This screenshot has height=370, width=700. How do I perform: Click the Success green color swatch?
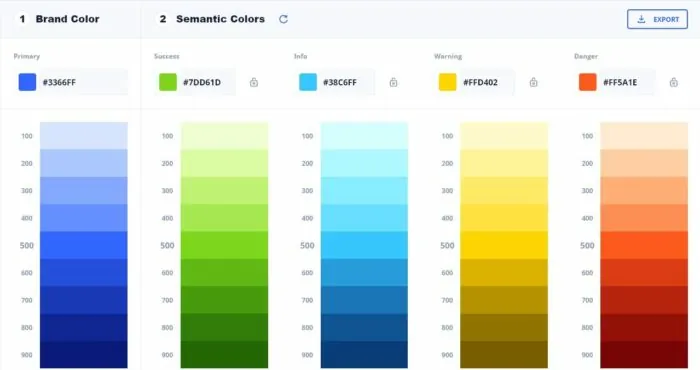tap(168, 82)
